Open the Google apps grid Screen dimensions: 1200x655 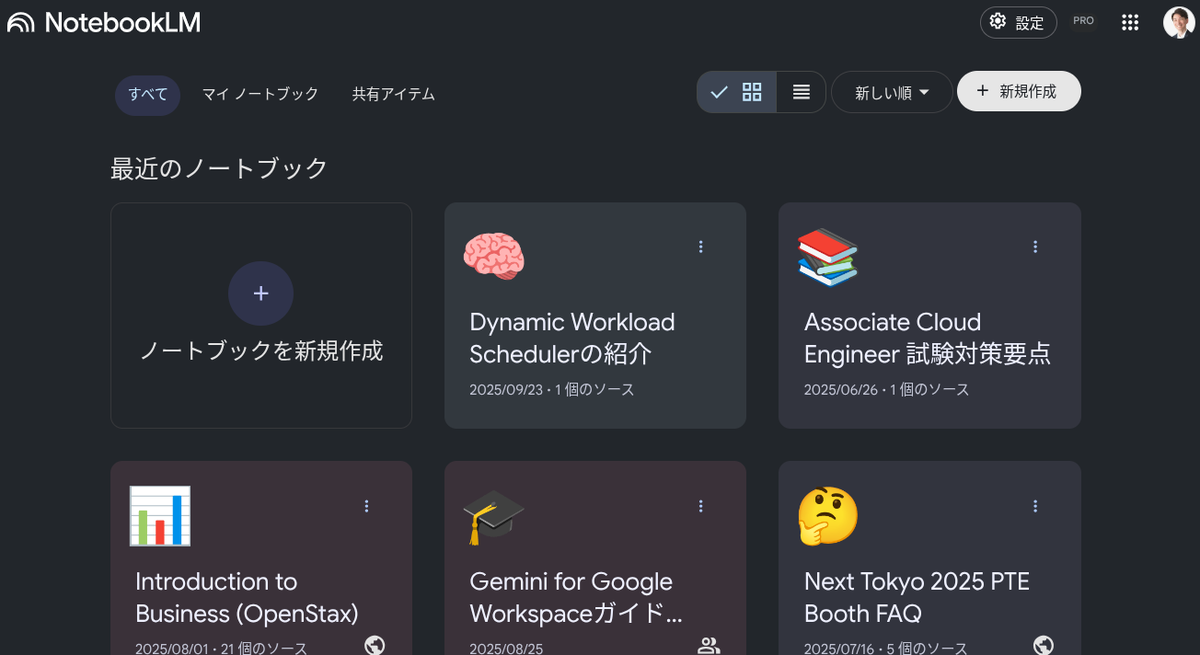coord(1130,22)
